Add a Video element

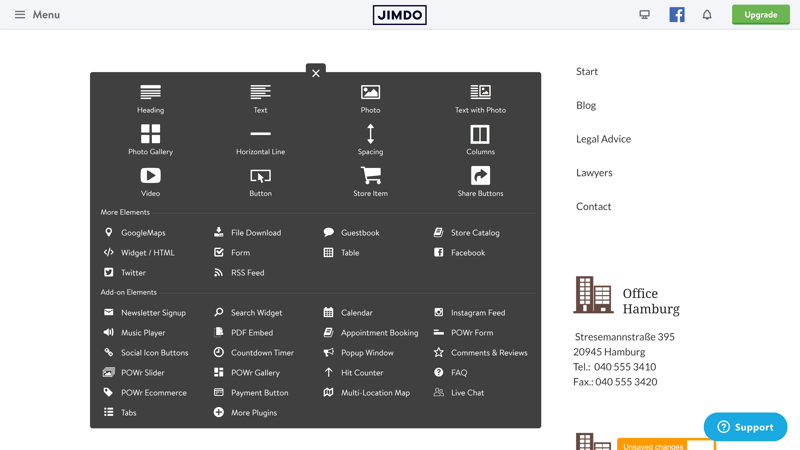click(151, 182)
